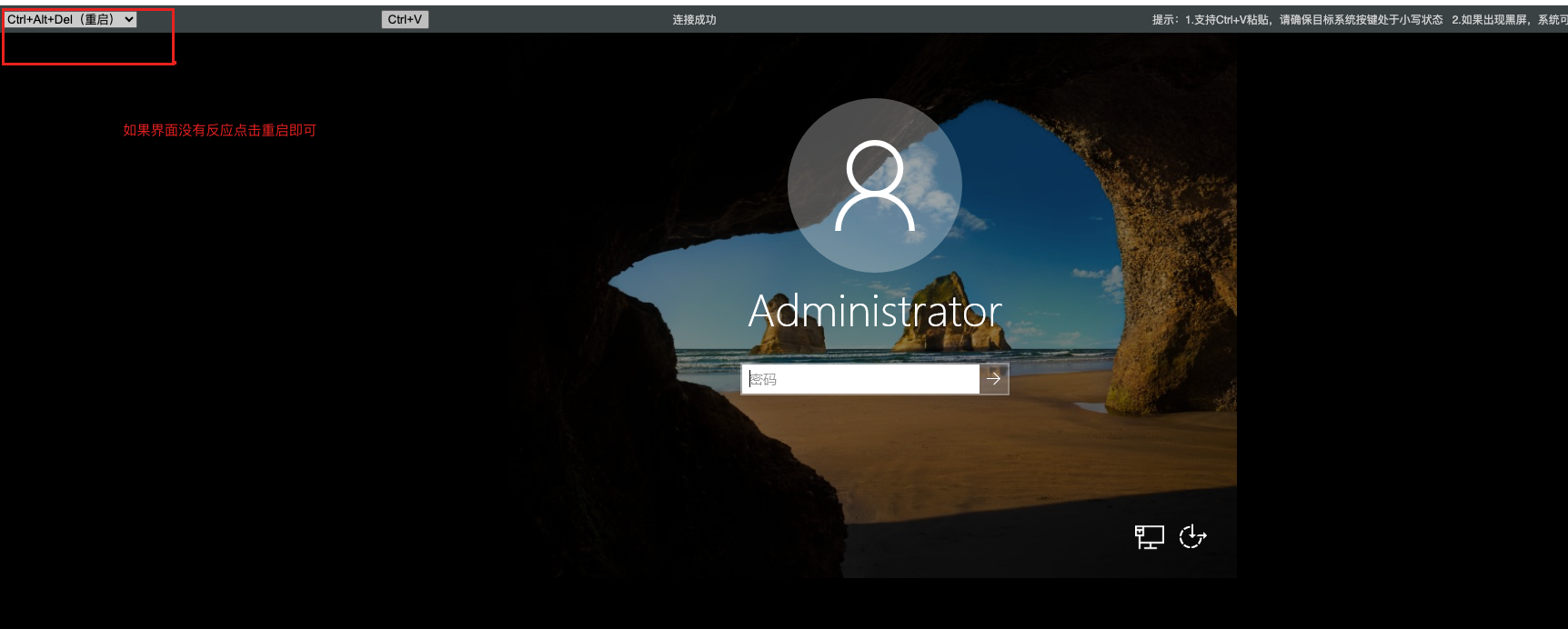
Task: Open the Ease of Access icon
Action: [x=1192, y=537]
